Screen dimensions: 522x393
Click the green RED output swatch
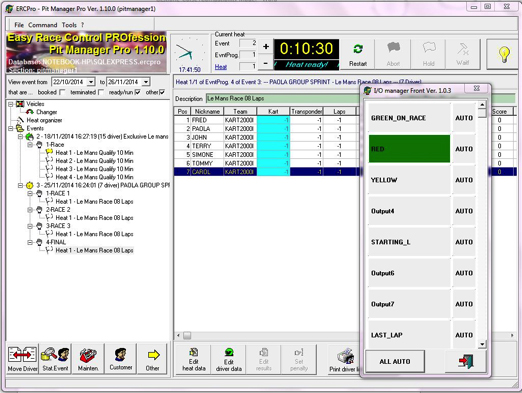click(409, 149)
